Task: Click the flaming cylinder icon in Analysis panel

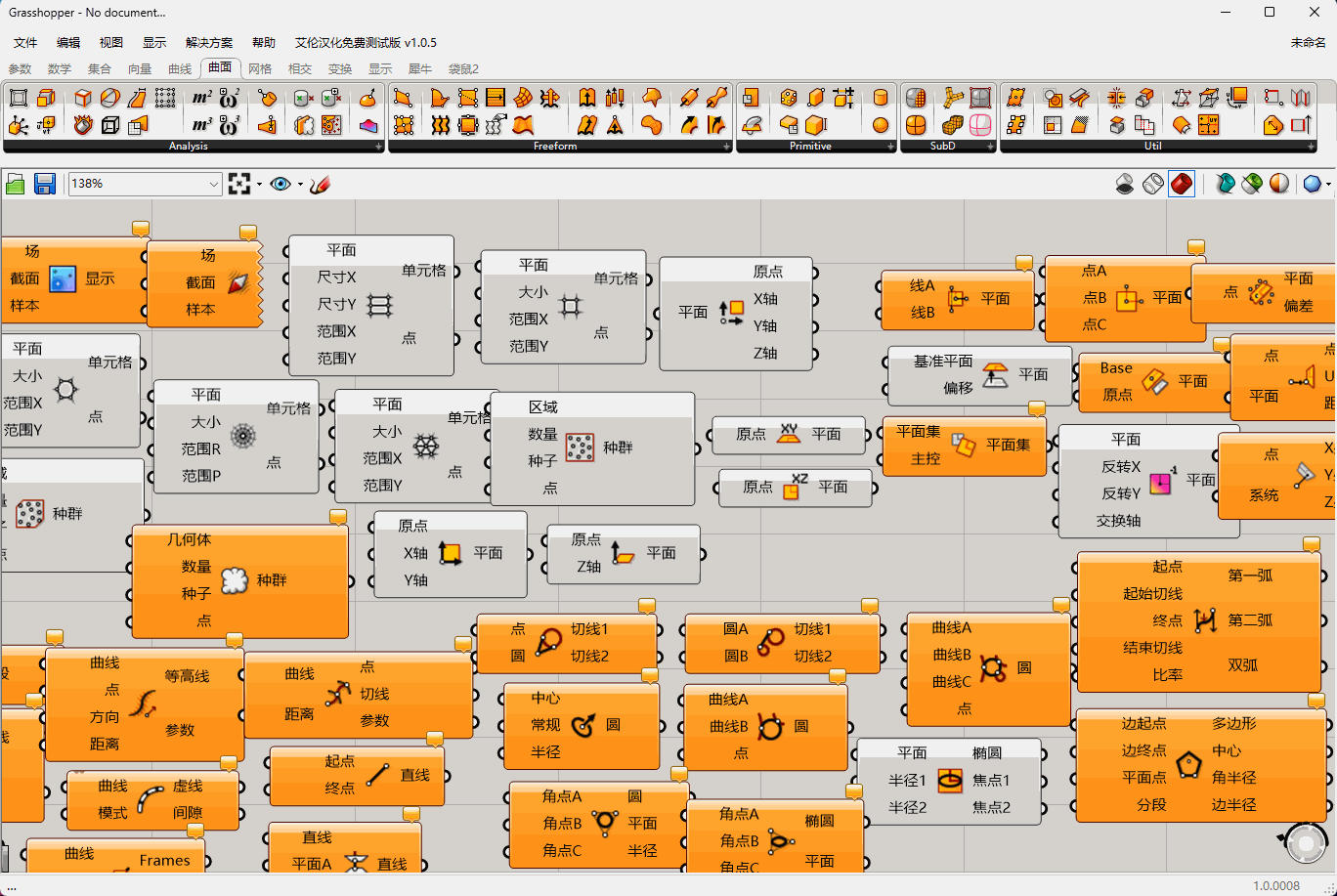Action: pos(83,125)
